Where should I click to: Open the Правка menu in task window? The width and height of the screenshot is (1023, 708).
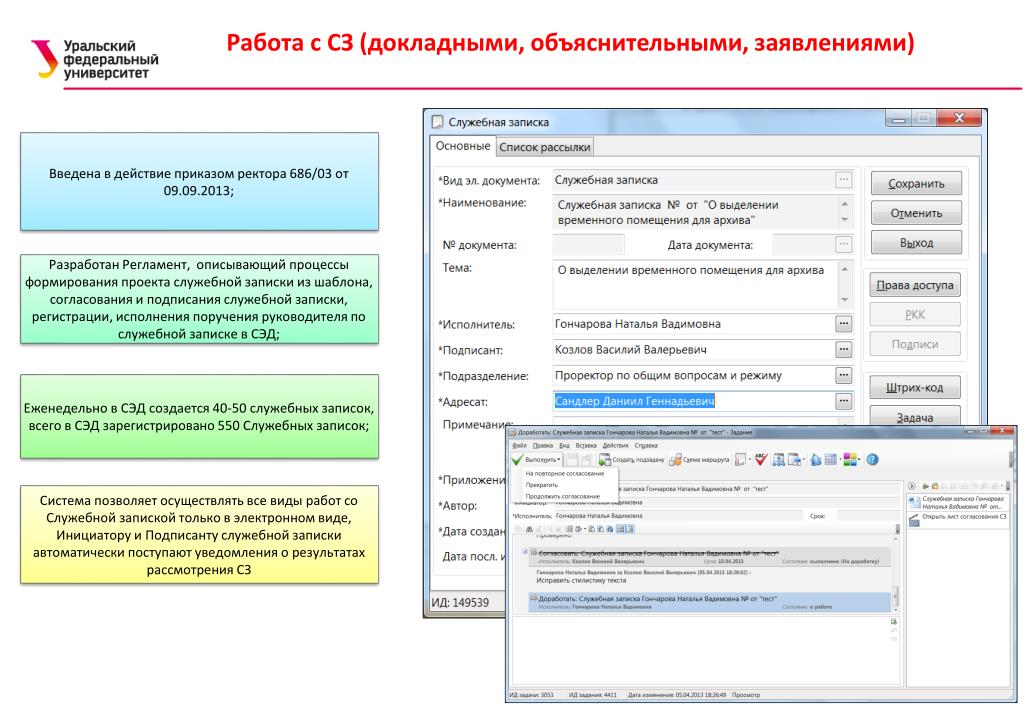pyautogui.click(x=542, y=445)
